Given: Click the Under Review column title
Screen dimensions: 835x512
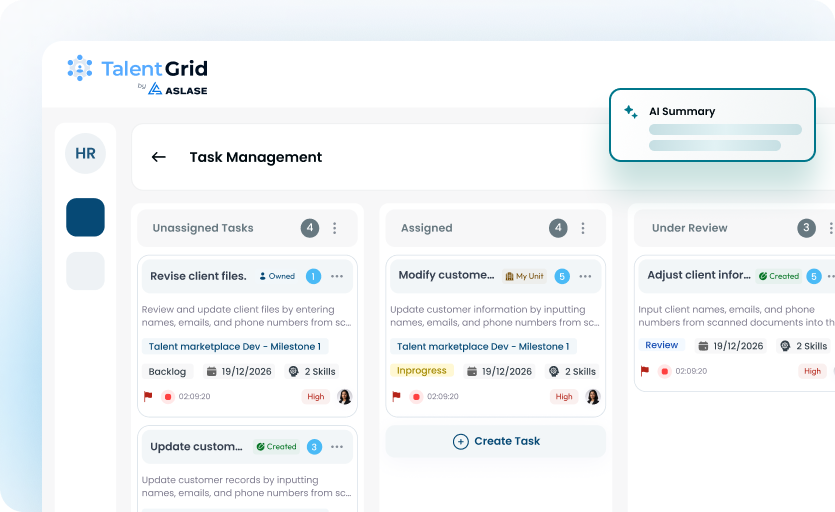Looking at the screenshot, I should (x=690, y=228).
